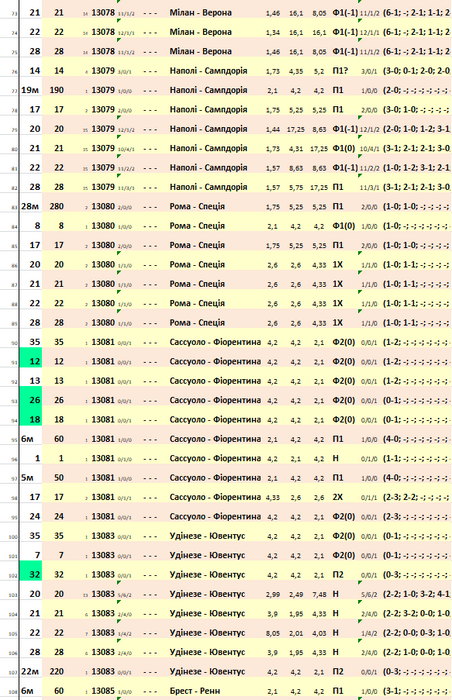Select the odds cell "2,49"
The image size is (452, 700).
pos(296,594)
